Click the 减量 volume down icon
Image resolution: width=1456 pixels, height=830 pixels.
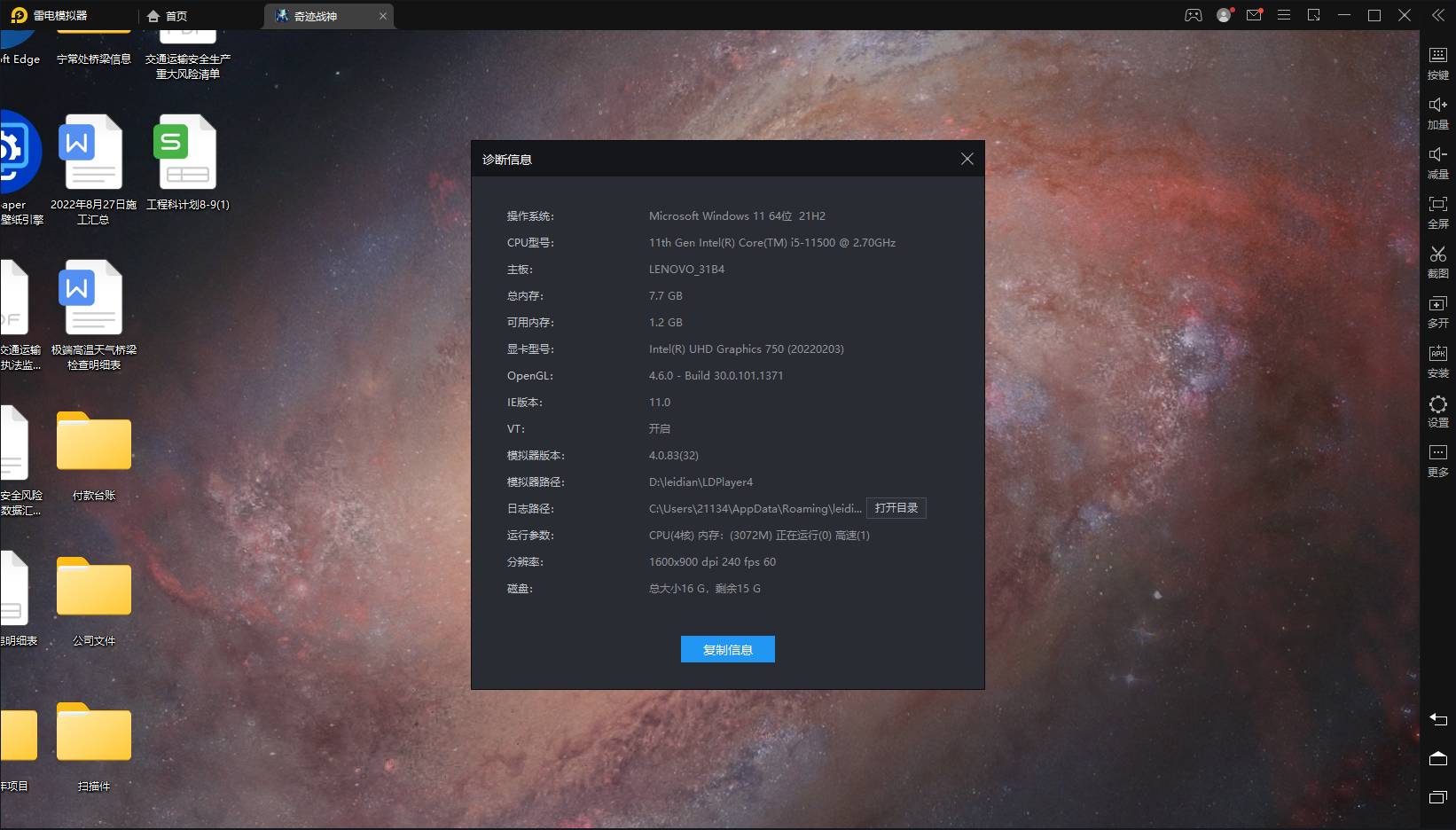pos(1437,161)
